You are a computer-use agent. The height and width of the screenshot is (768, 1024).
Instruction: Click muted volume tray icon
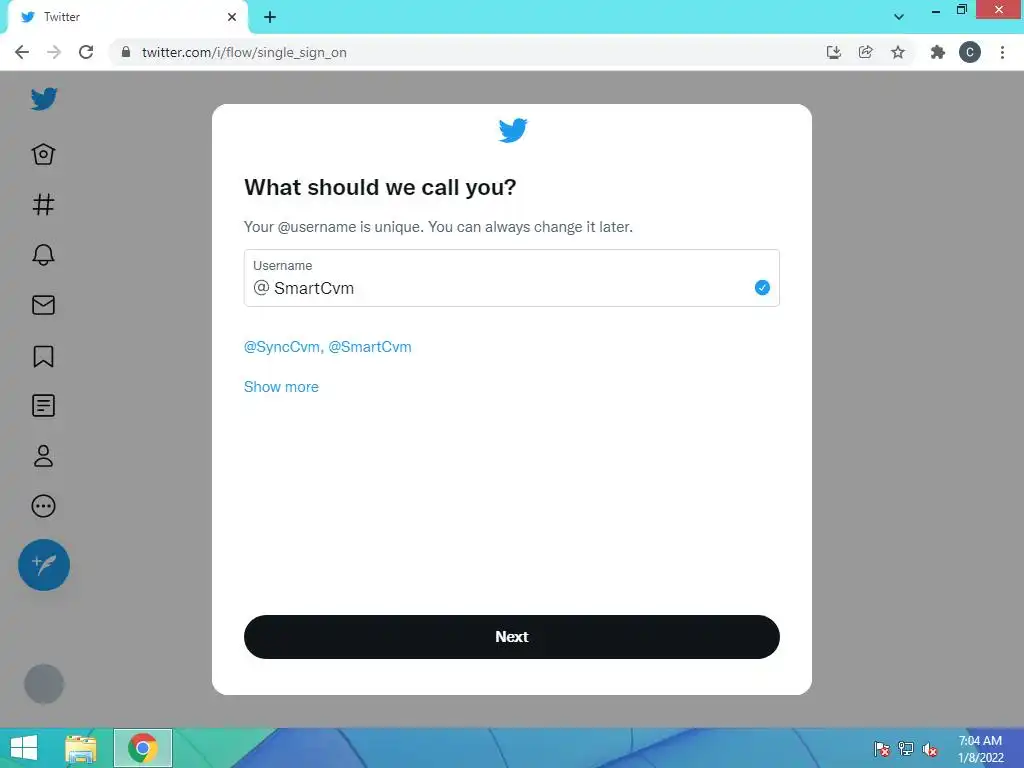(930, 749)
